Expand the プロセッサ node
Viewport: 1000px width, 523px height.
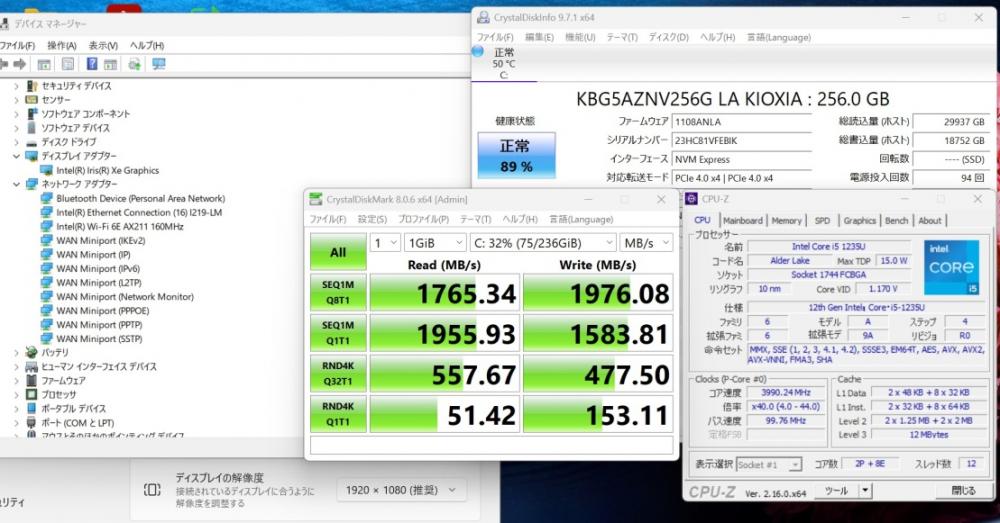(x=16, y=394)
